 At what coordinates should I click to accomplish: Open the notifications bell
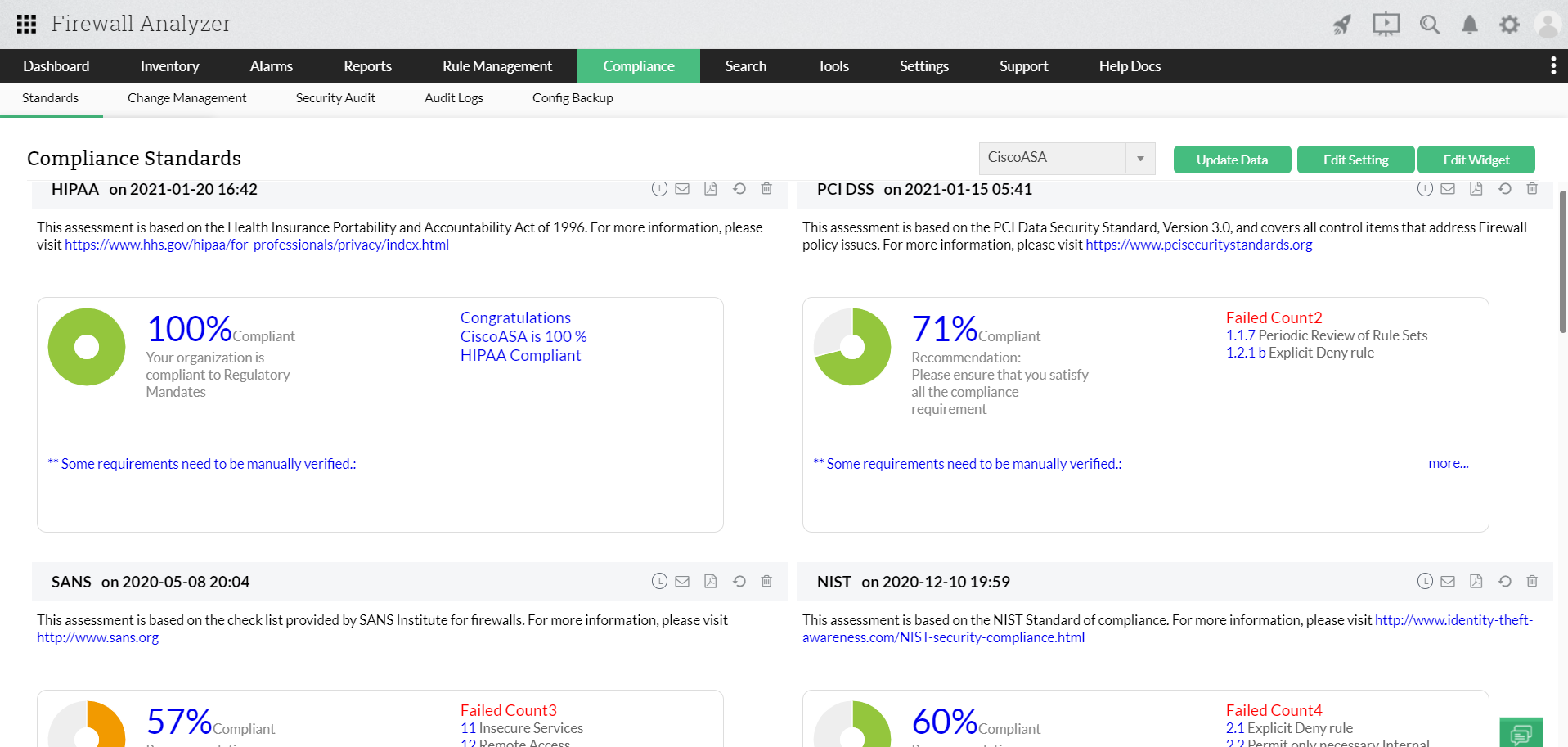(x=1470, y=25)
